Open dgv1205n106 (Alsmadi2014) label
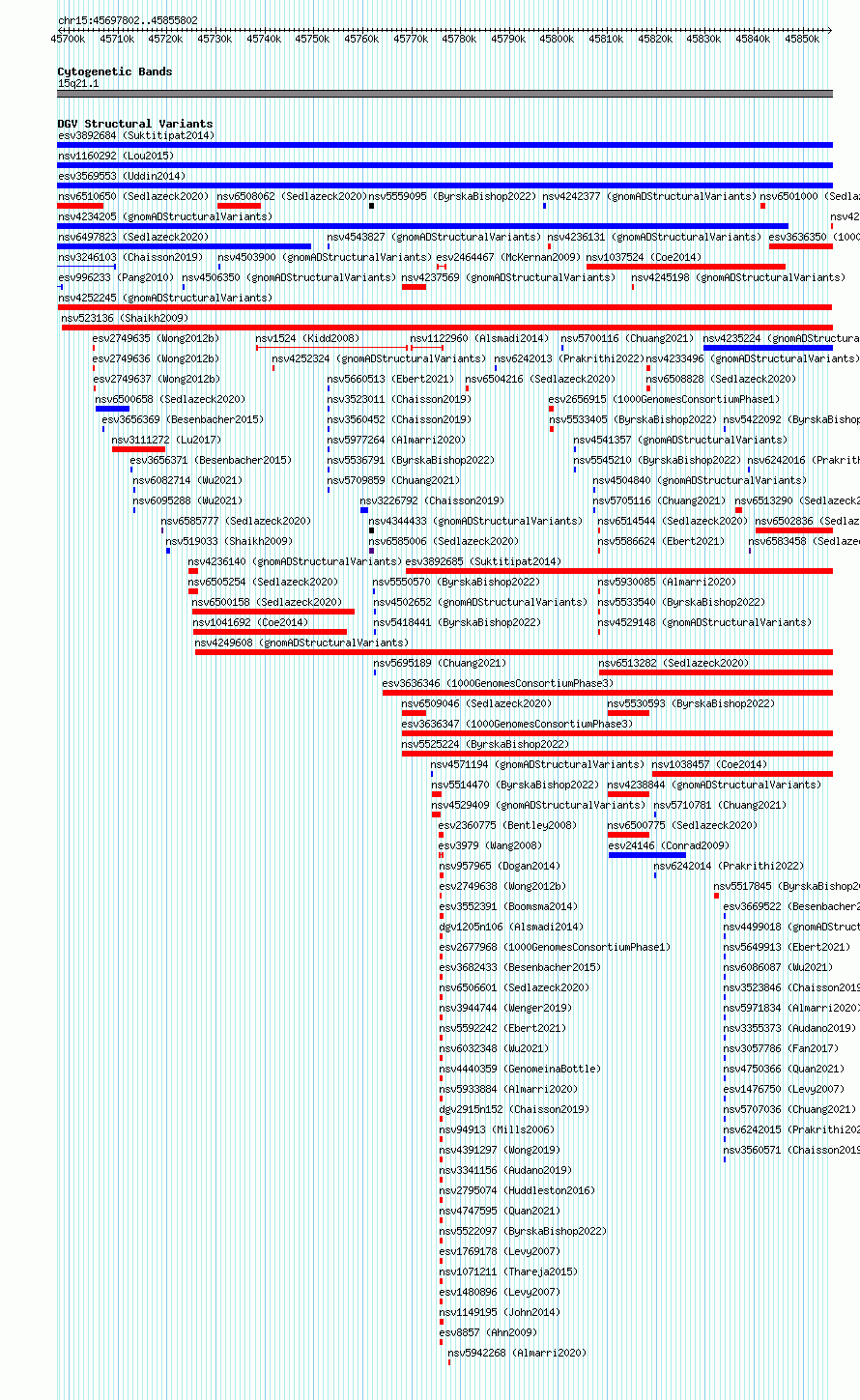This screenshot has width=860, height=1400. pyautogui.click(x=512, y=927)
